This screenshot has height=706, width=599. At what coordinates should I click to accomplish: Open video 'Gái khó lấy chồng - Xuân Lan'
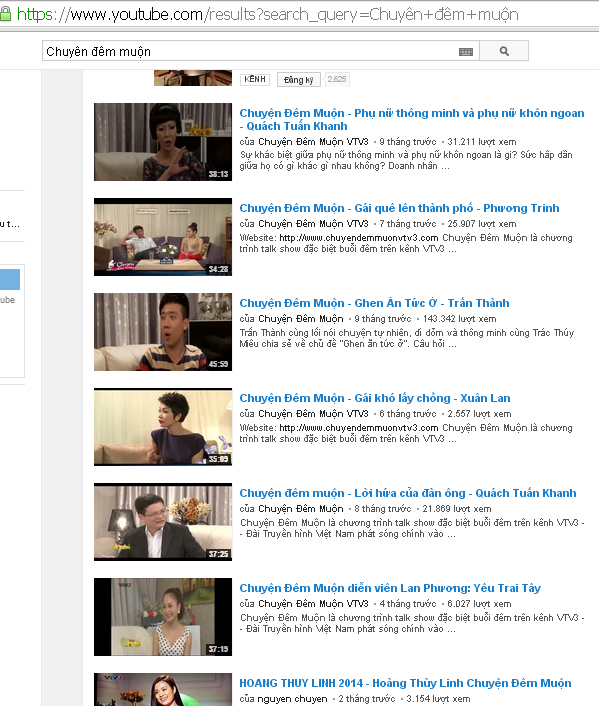pos(375,398)
